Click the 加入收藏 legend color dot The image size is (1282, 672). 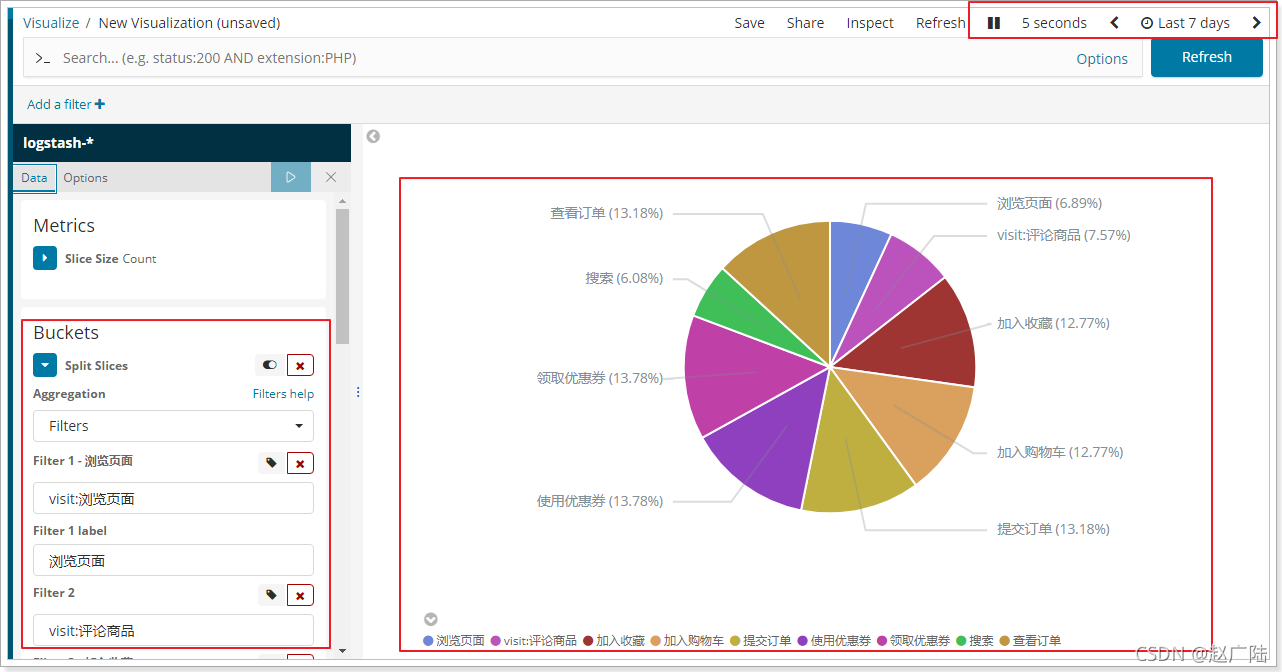588,641
